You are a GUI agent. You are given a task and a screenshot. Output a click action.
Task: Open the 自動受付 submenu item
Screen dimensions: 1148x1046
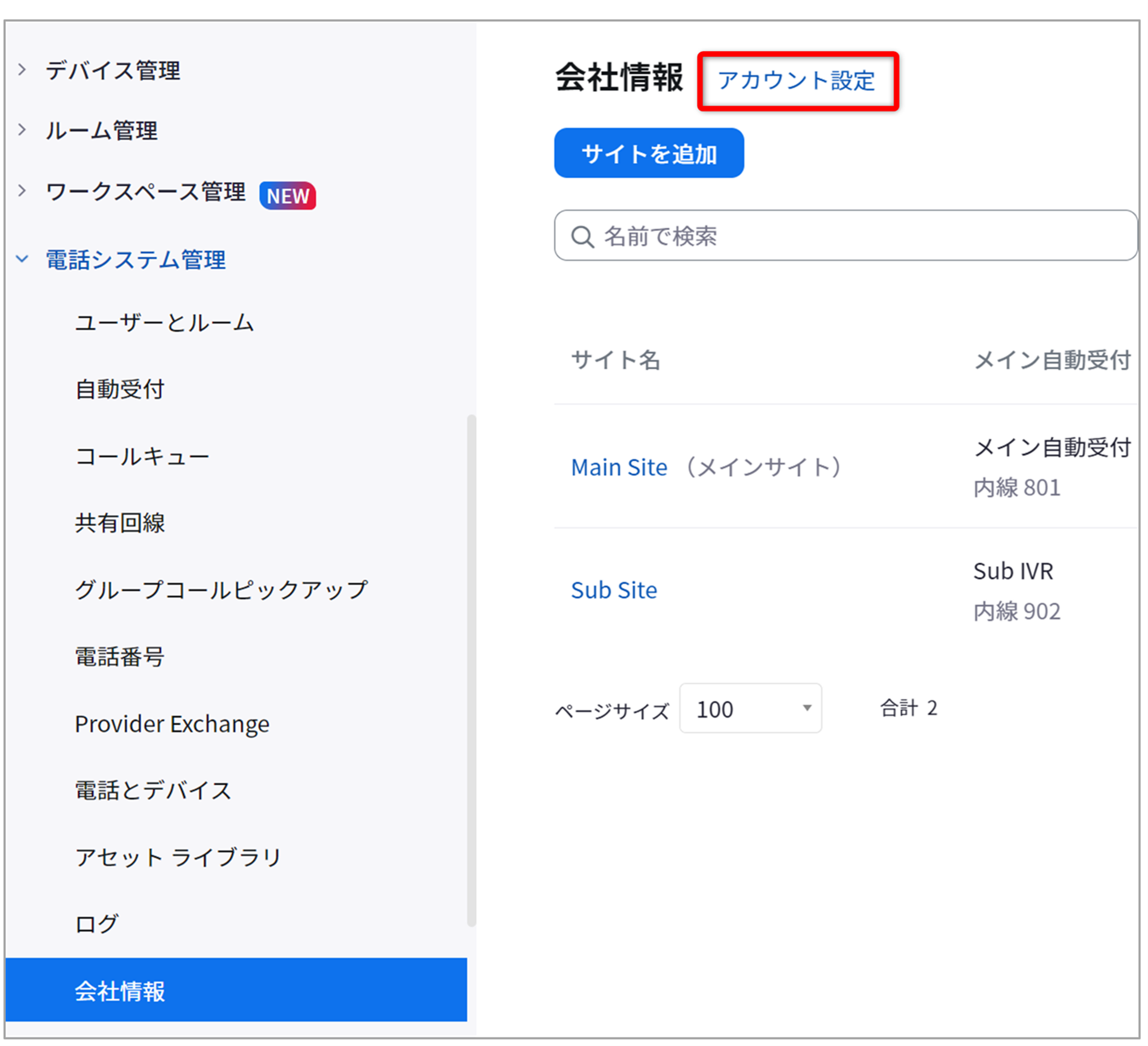tap(120, 389)
